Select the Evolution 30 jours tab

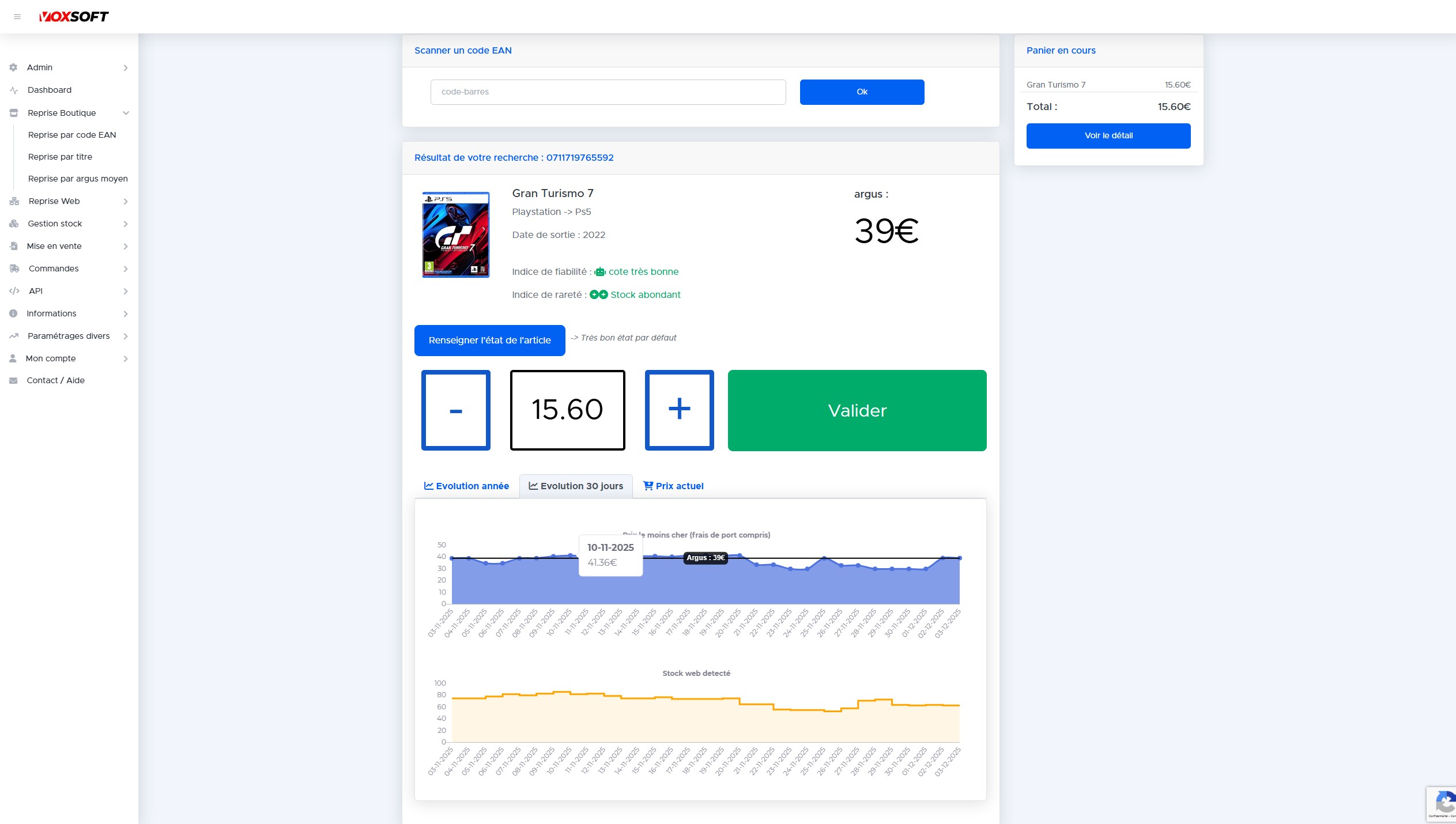(x=576, y=486)
